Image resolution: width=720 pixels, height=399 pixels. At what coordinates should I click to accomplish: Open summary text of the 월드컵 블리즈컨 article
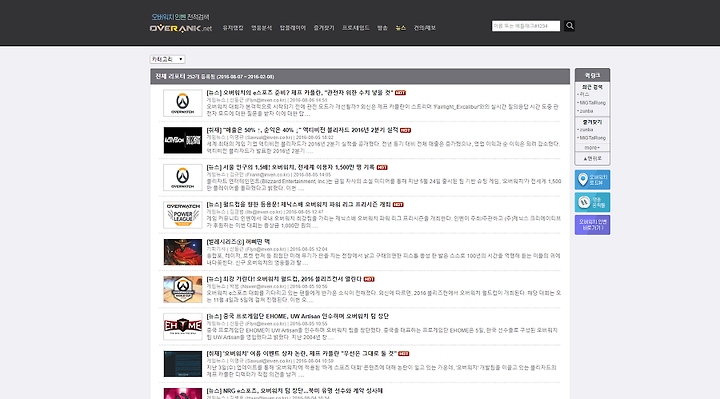383,296
